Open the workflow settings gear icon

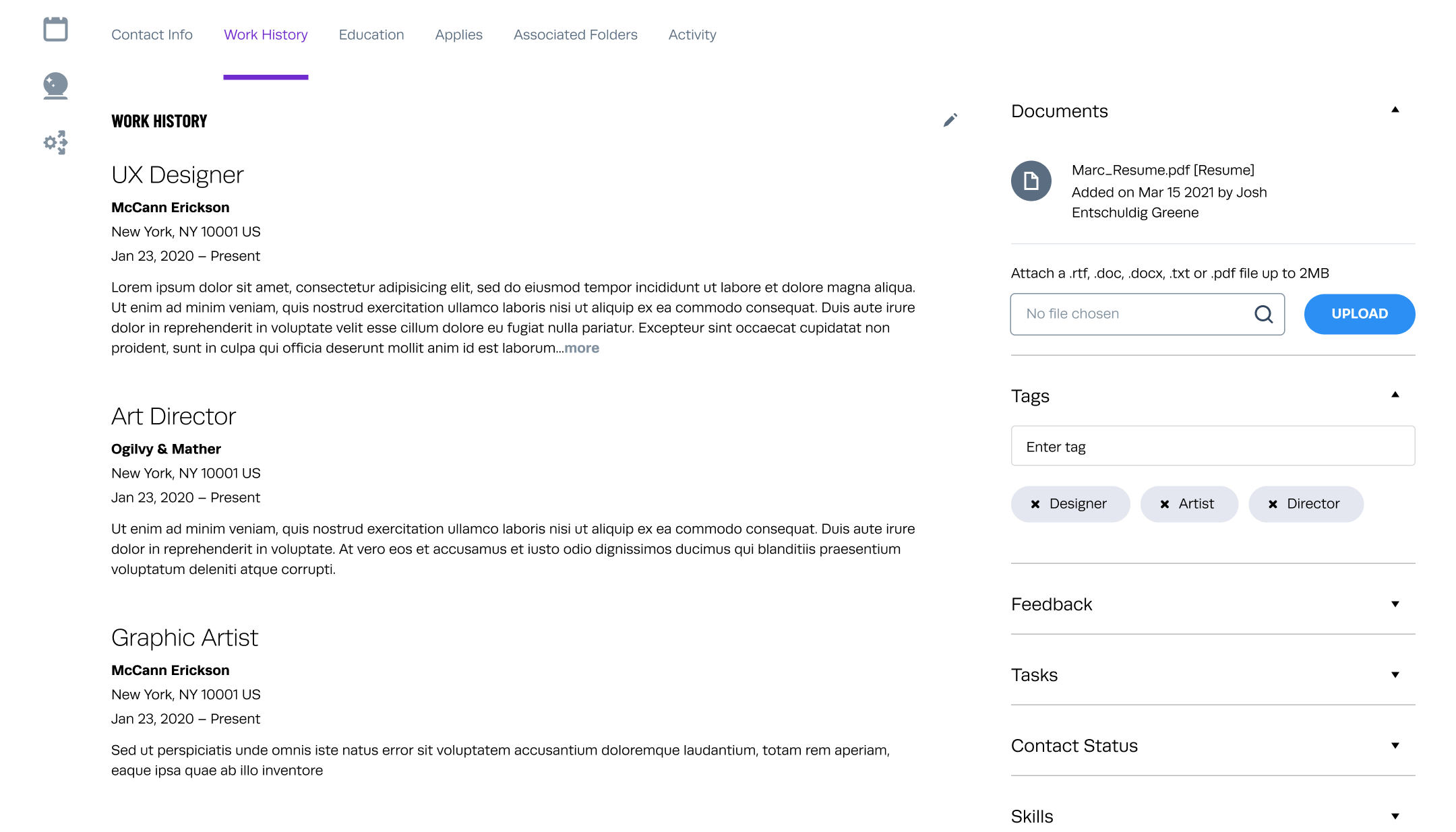coord(55,142)
